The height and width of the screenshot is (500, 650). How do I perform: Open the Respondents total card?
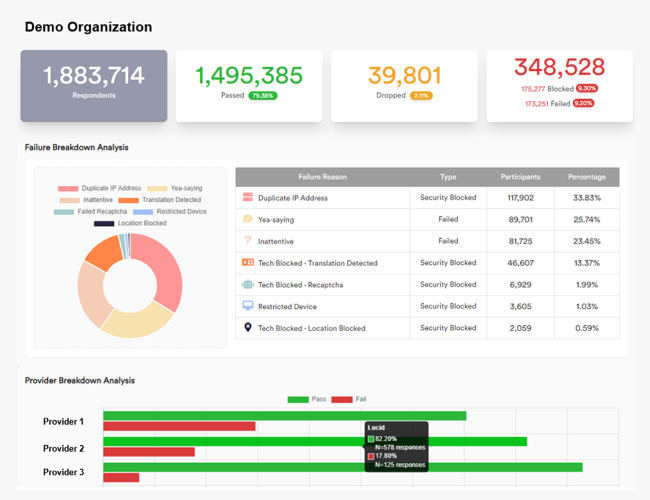coord(94,86)
